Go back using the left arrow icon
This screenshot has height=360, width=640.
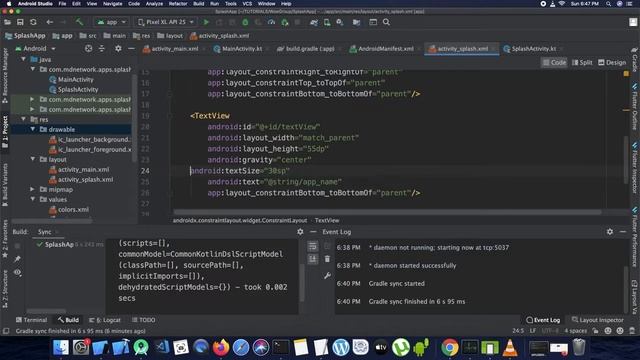49,22
